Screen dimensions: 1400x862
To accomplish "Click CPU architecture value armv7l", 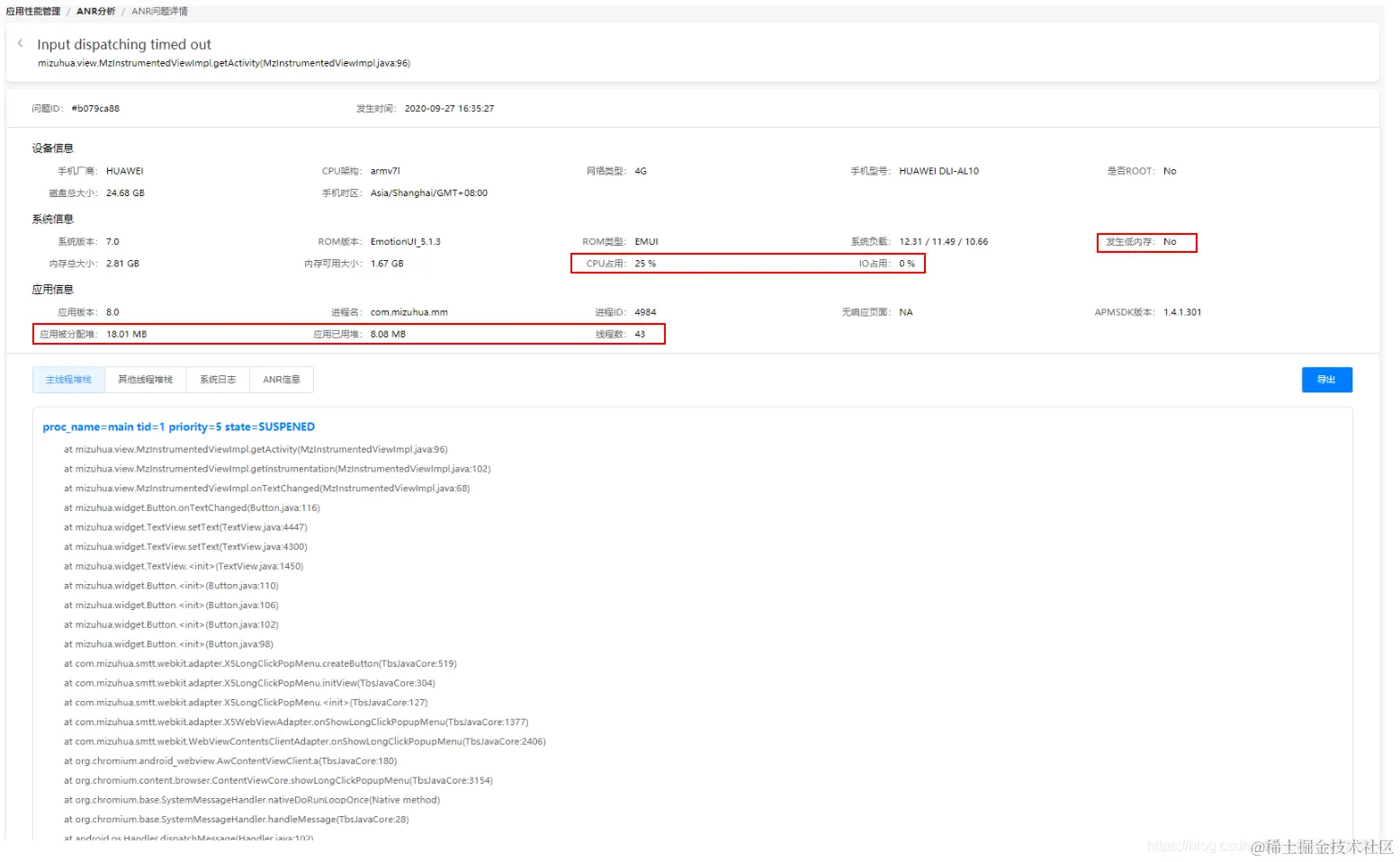I will coord(385,171).
